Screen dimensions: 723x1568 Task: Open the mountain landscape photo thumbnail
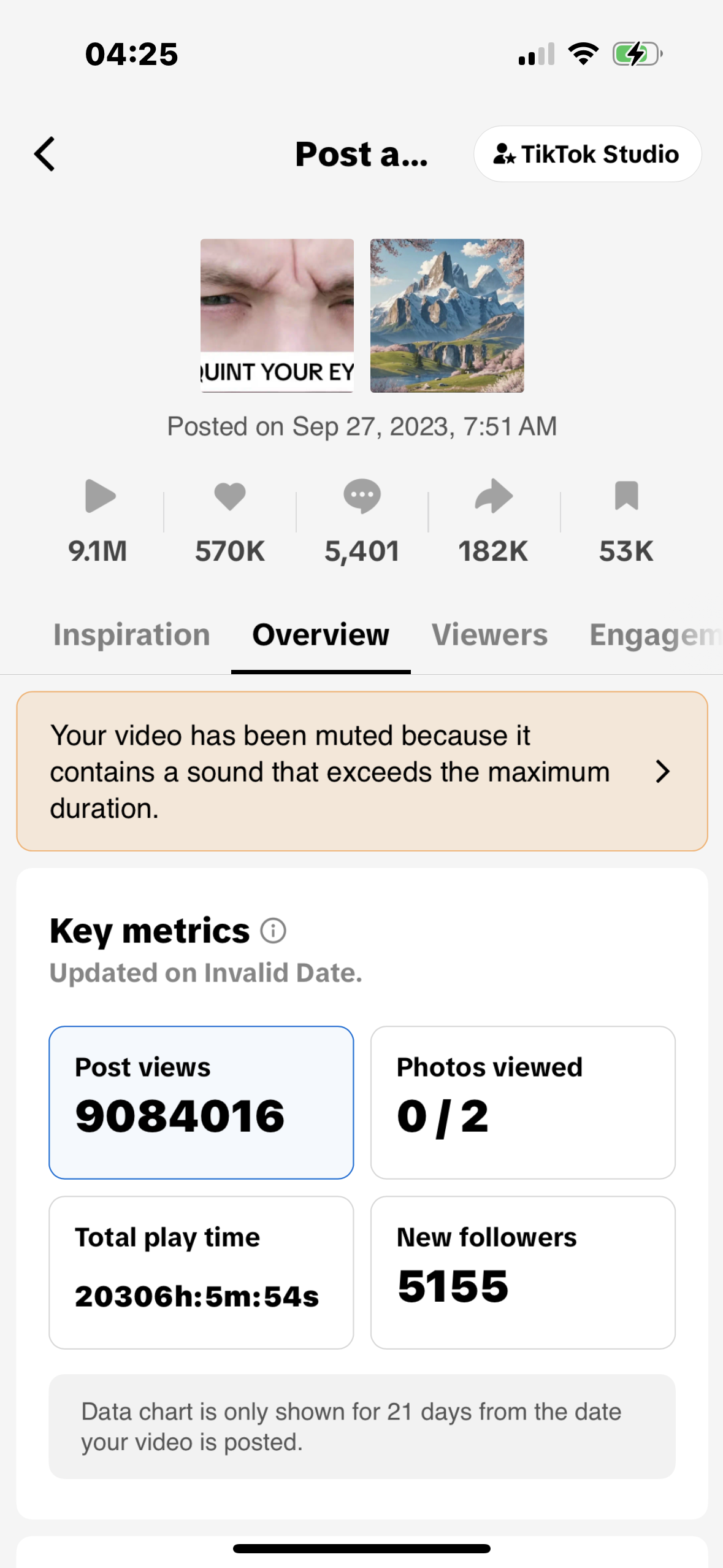(x=447, y=315)
